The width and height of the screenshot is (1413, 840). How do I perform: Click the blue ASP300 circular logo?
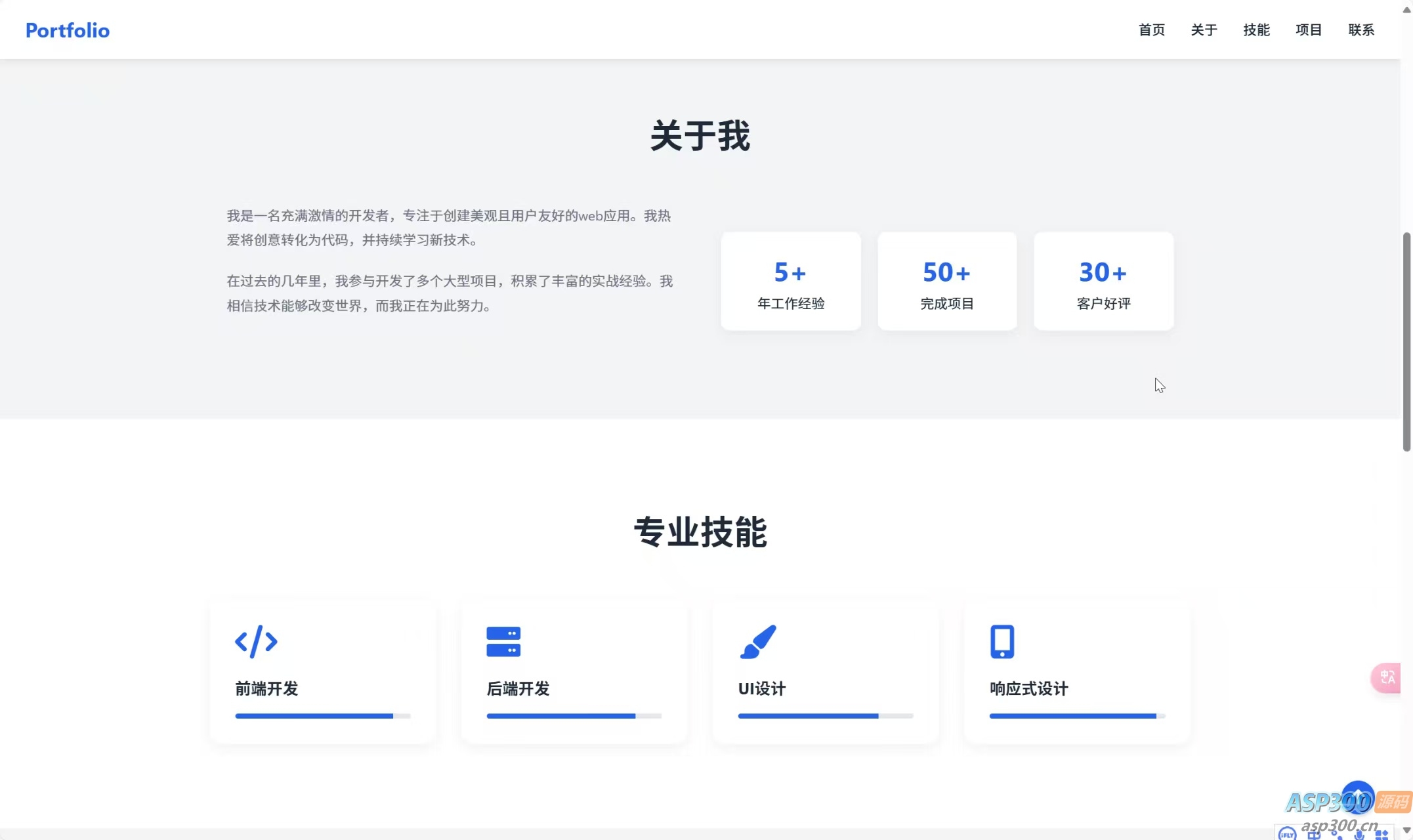(x=1358, y=798)
